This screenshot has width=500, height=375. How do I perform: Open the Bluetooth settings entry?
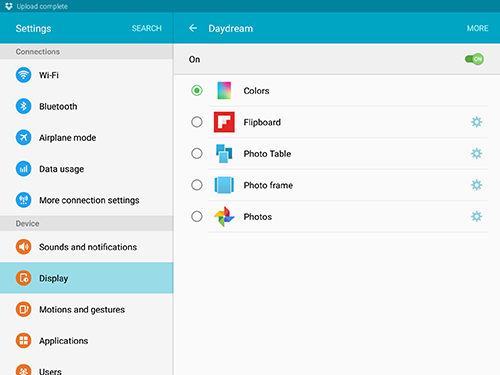(x=87, y=106)
